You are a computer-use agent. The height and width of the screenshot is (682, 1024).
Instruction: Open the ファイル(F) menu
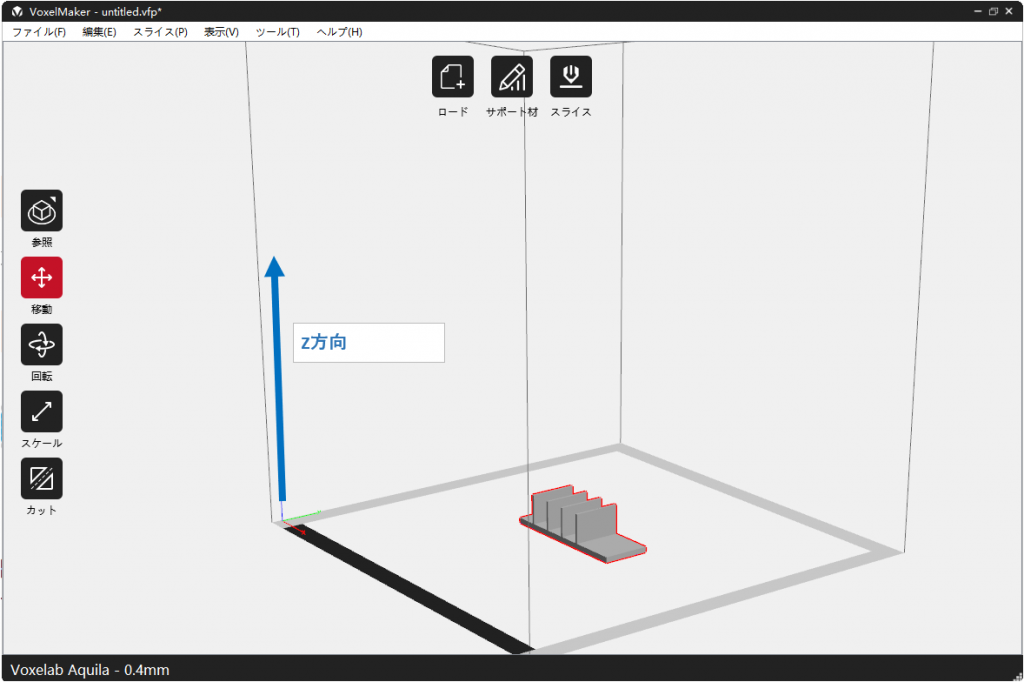click(x=39, y=32)
